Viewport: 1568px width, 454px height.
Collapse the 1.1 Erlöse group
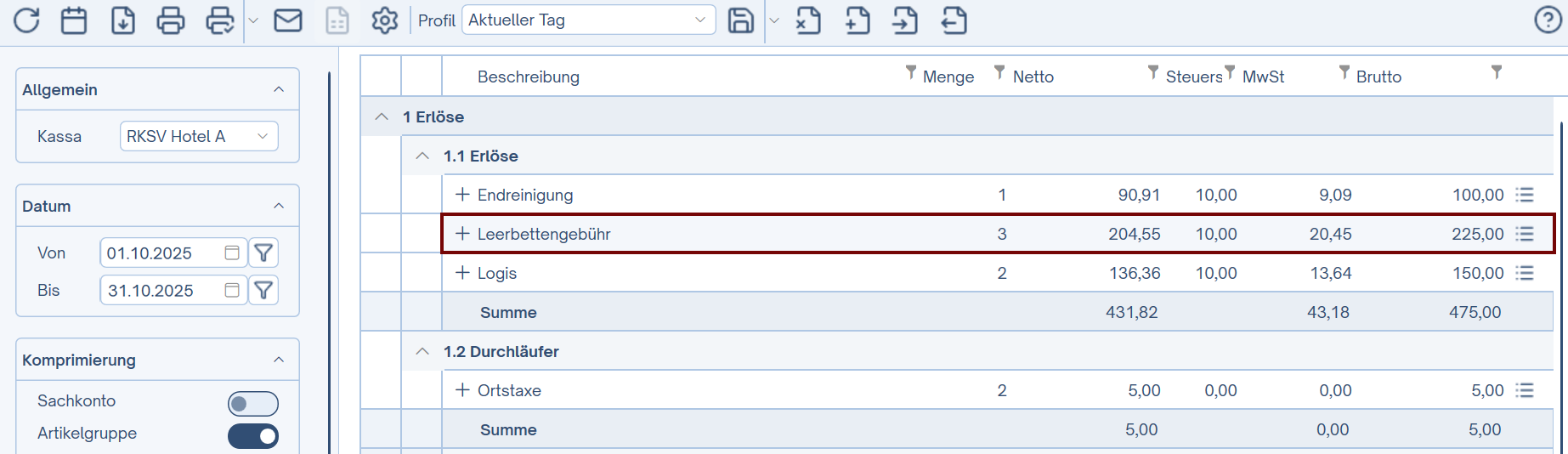(x=422, y=156)
